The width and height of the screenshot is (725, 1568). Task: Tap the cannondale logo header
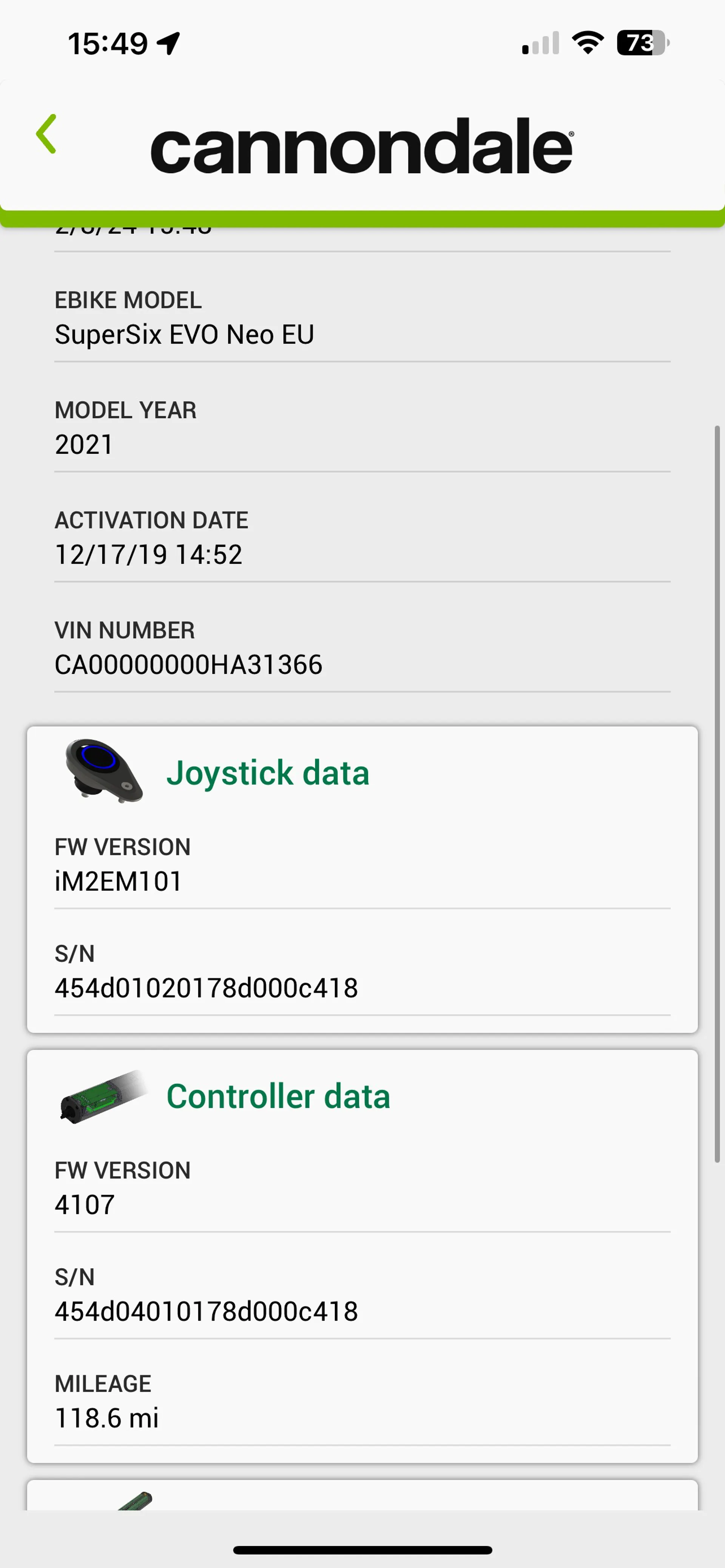(362, 146)
